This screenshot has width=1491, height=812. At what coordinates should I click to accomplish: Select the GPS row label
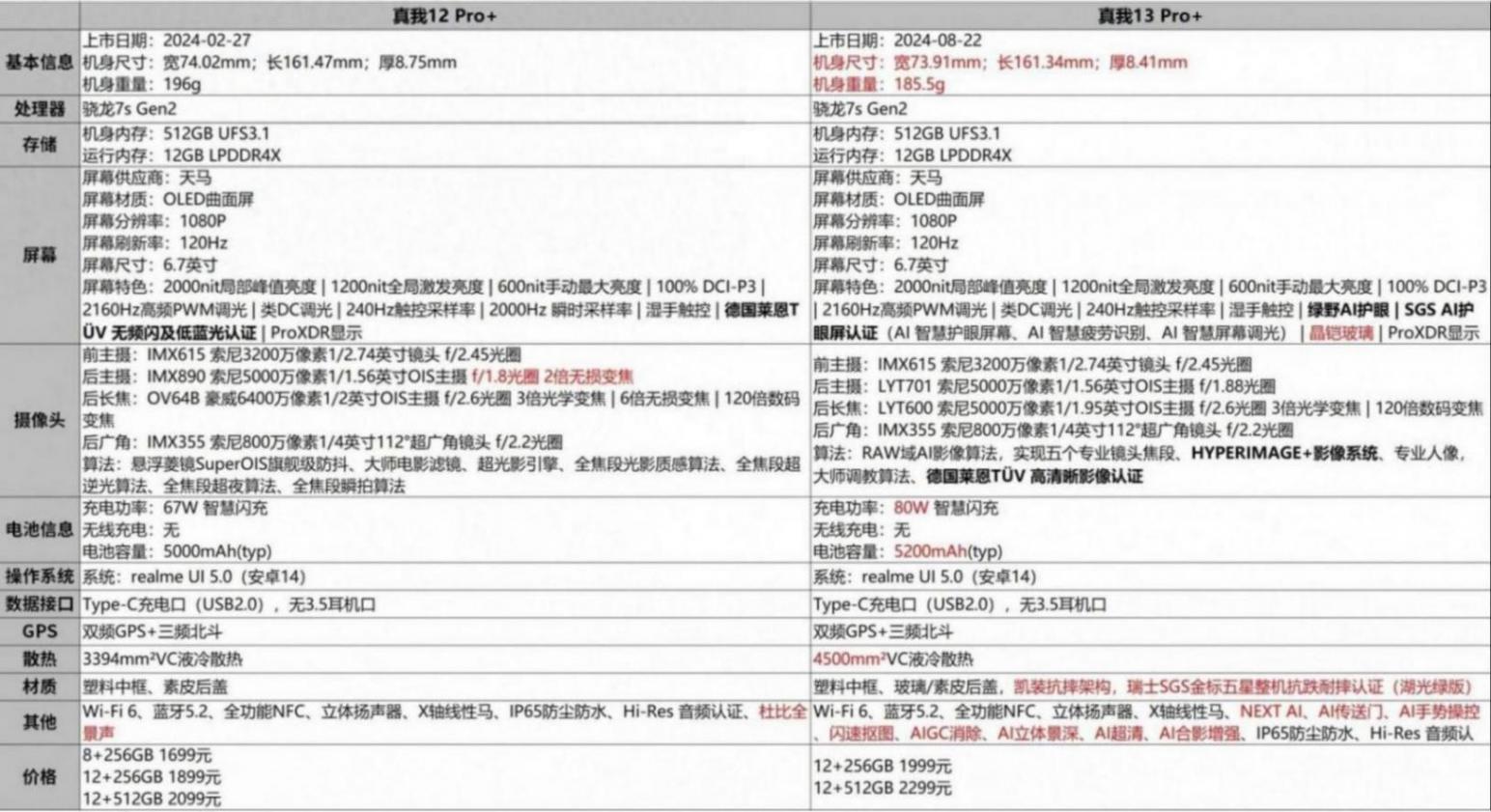pos(40,631)
